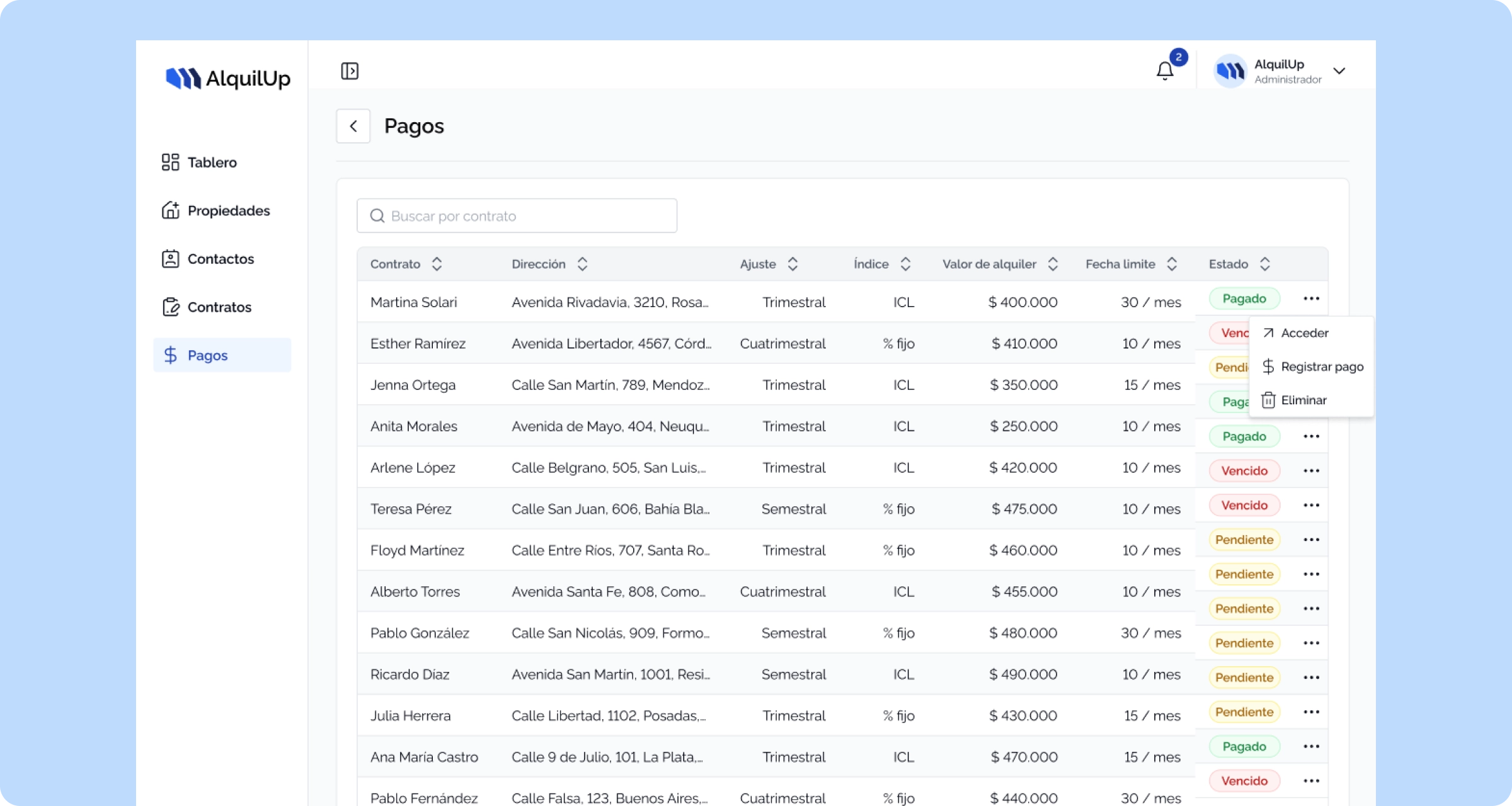Open the Tablero dashboard in the sidebar
This screenshot has height=806, width=1512.
pyautogui.click(x=211, y=162)
